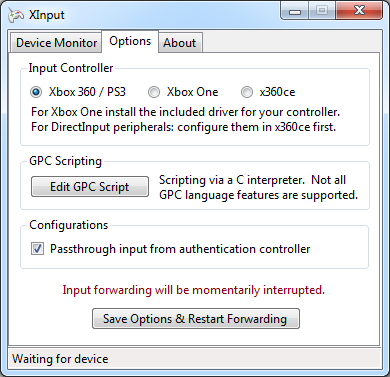Click the XInput title bar text

tap(47, 15)
